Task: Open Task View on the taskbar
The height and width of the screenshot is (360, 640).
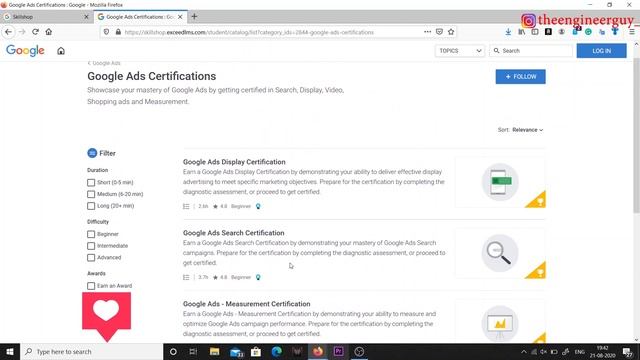Action: (x=193, y=352)
